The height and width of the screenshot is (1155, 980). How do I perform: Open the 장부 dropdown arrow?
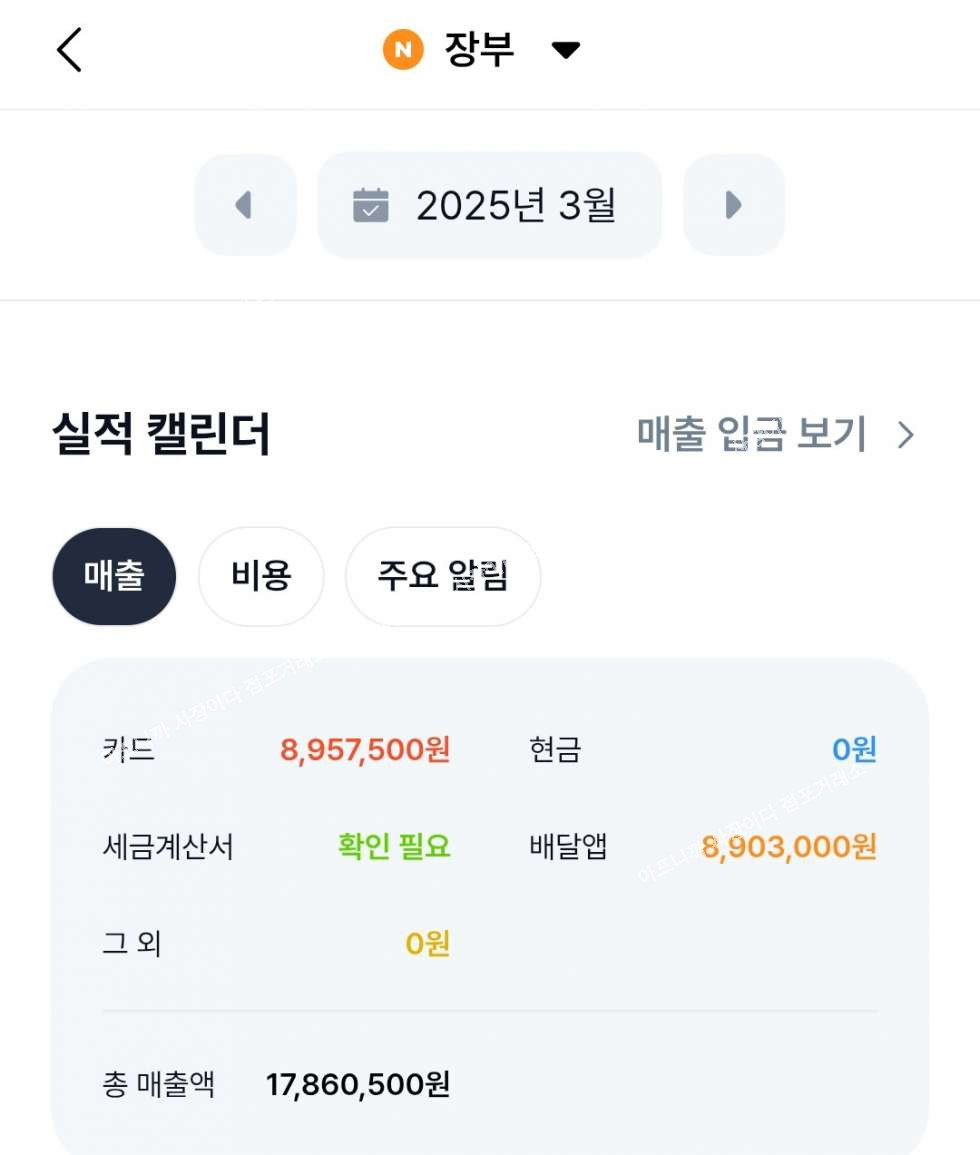coord(566,50)
